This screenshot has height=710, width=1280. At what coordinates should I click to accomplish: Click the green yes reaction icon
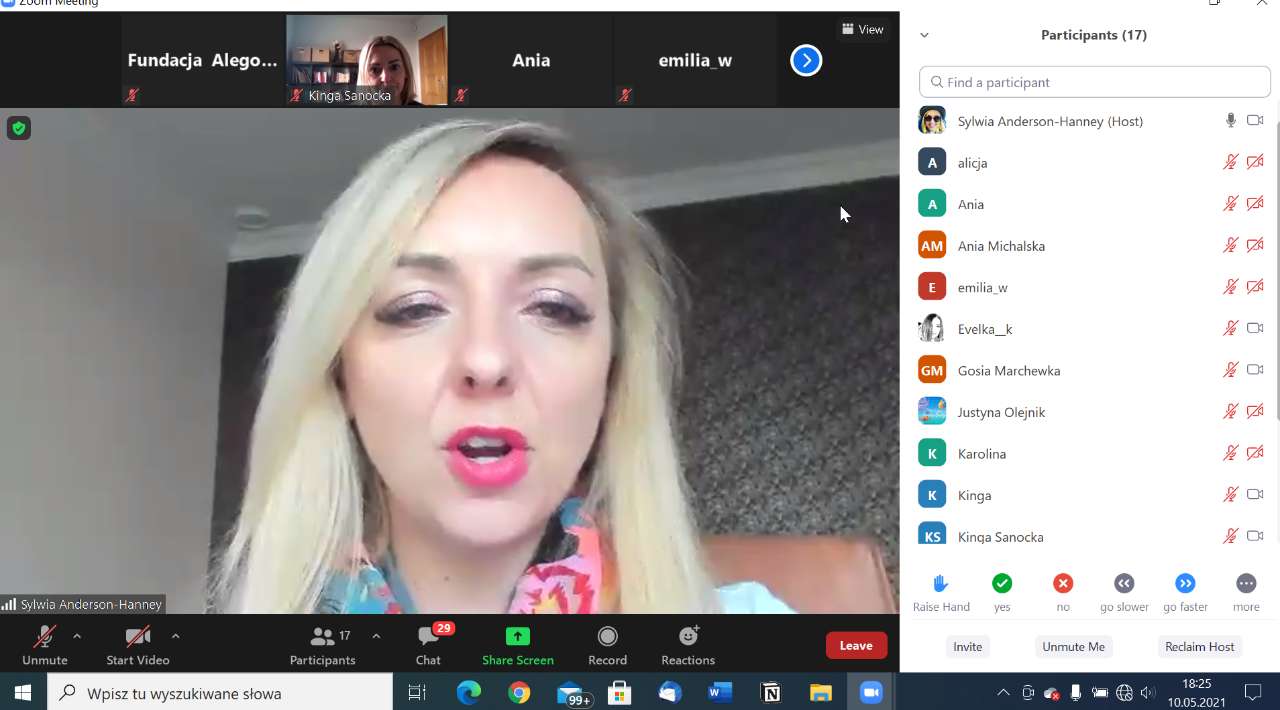point(1002,583)
